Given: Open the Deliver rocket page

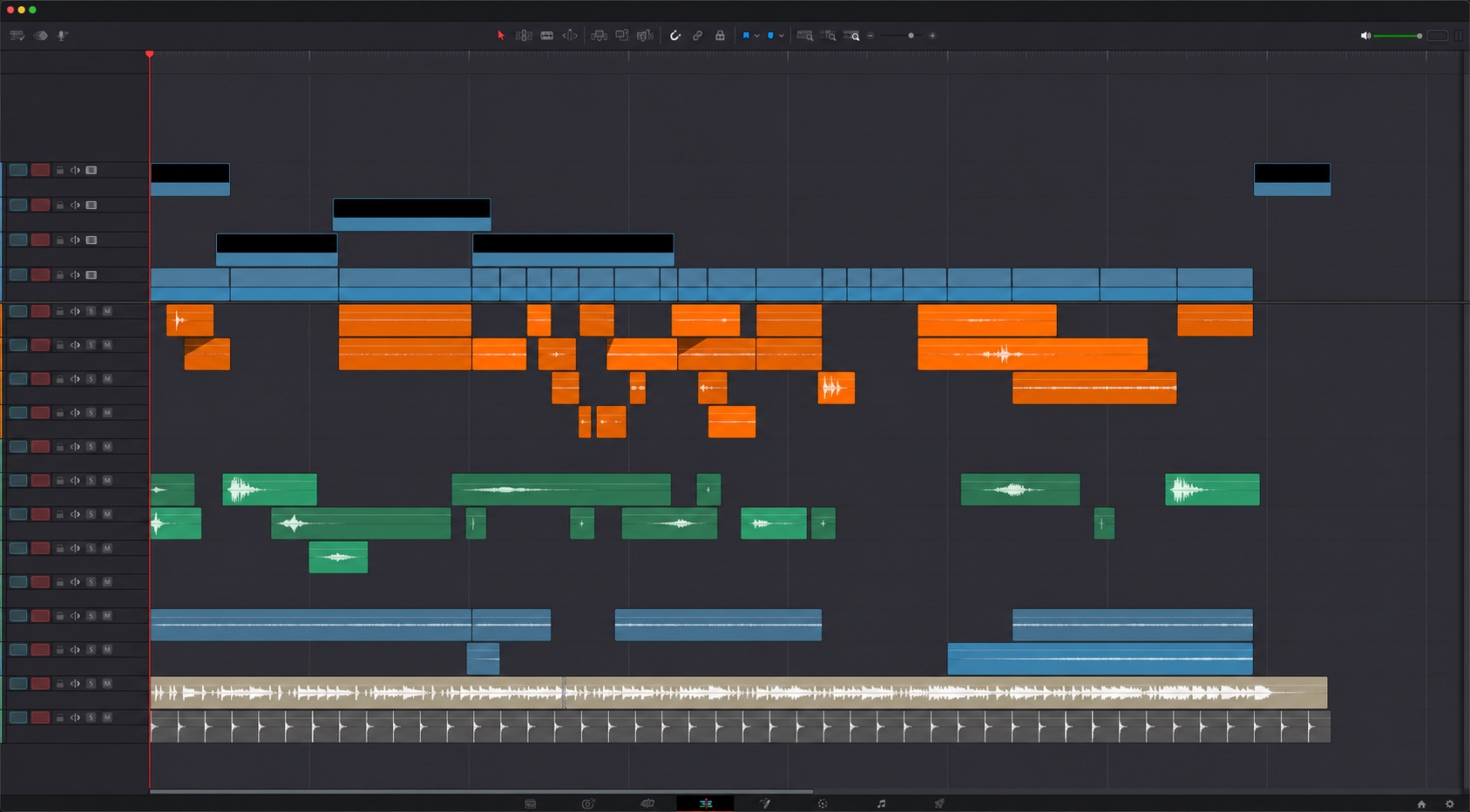Looking at the screenshot, I should [x=939, y=803].
